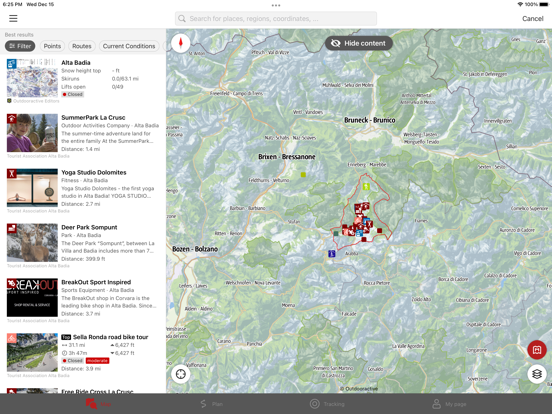Click the Brixen - Bressanone map label

pyautogui.click(x=287, y=157)
